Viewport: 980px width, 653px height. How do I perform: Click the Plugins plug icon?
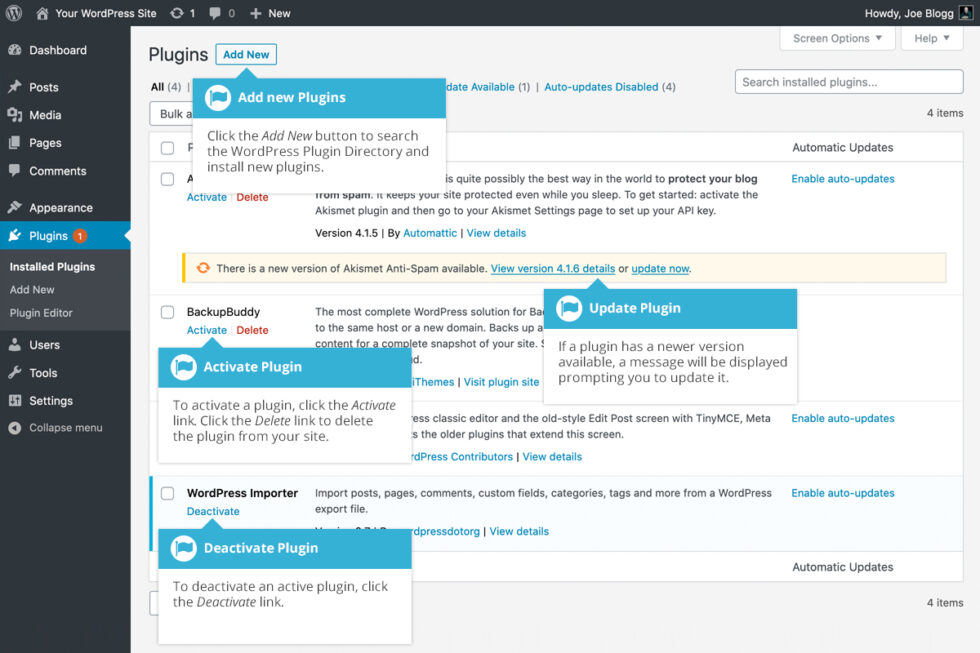15,236
